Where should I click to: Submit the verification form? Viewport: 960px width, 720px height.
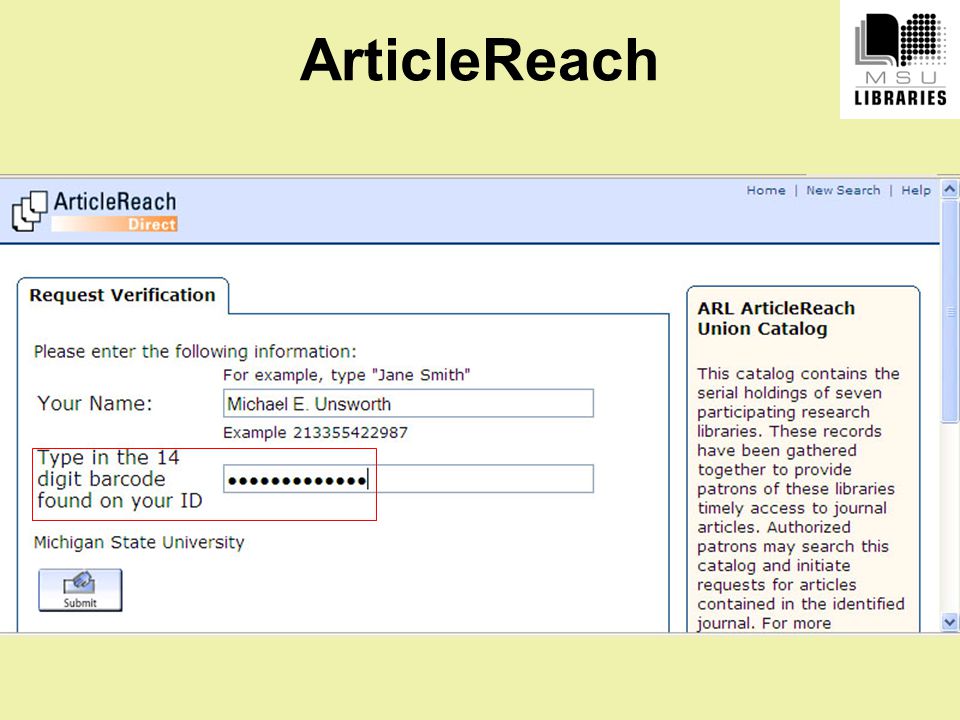pyautogui.click(x=80, y=590)
